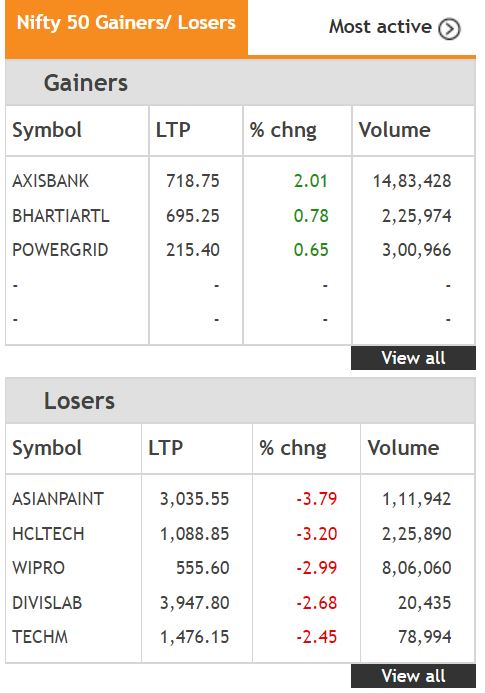Select the Nifty 50 Gainers/ Losers tab
Screen dimensions: 485x693
(x=126, y=28)
